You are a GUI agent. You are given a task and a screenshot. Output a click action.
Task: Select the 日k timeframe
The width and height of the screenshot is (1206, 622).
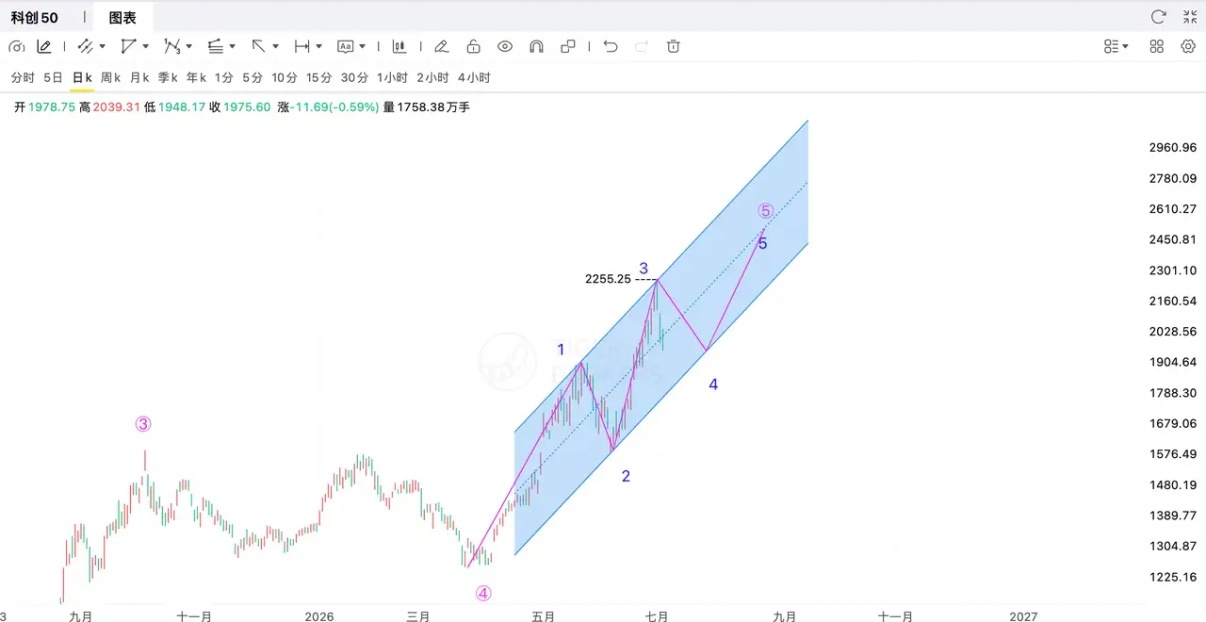(x=82, y=77)
